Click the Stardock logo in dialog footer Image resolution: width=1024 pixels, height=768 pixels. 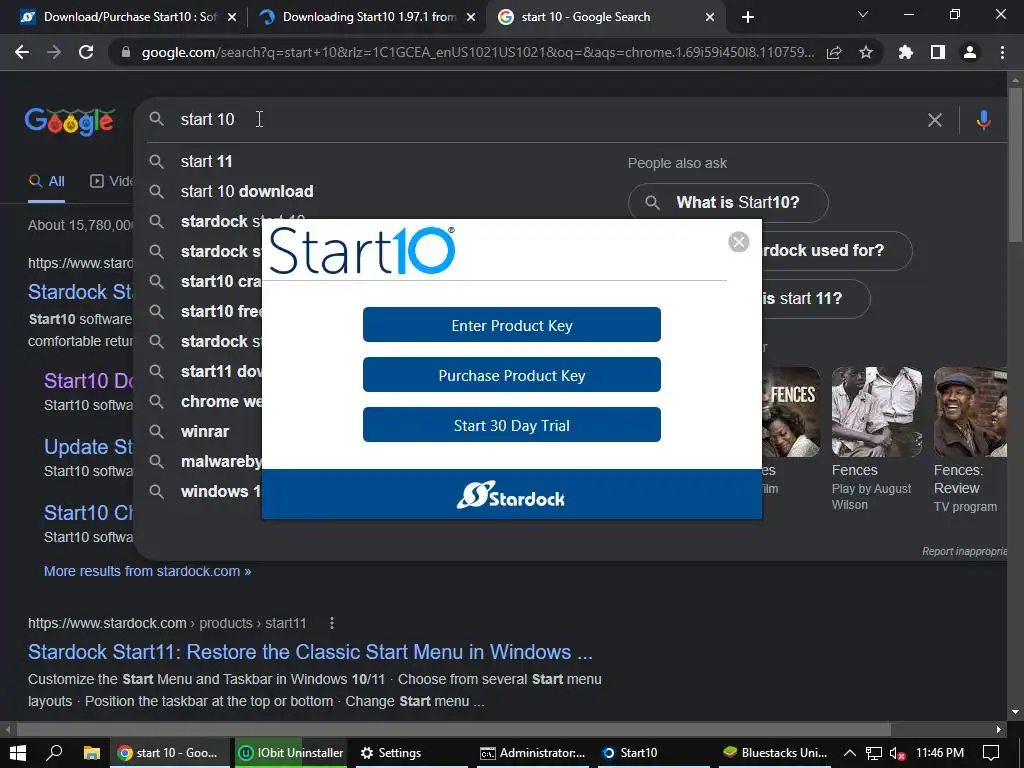[511, 495]
